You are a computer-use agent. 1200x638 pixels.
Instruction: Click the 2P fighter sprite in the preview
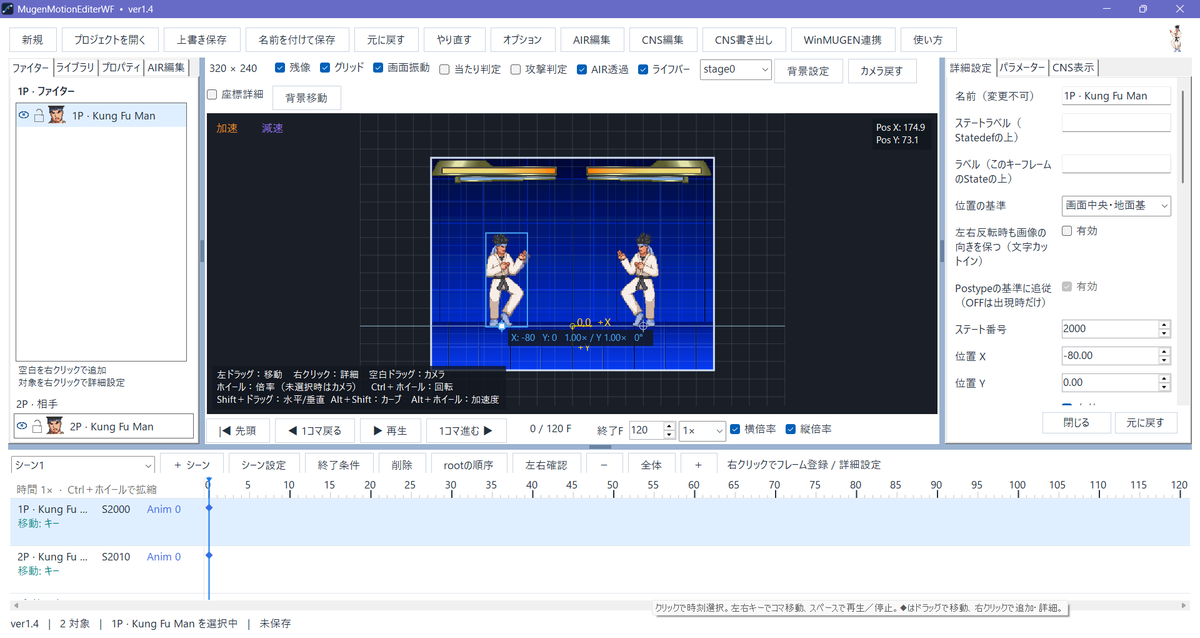tap(637, 280)
